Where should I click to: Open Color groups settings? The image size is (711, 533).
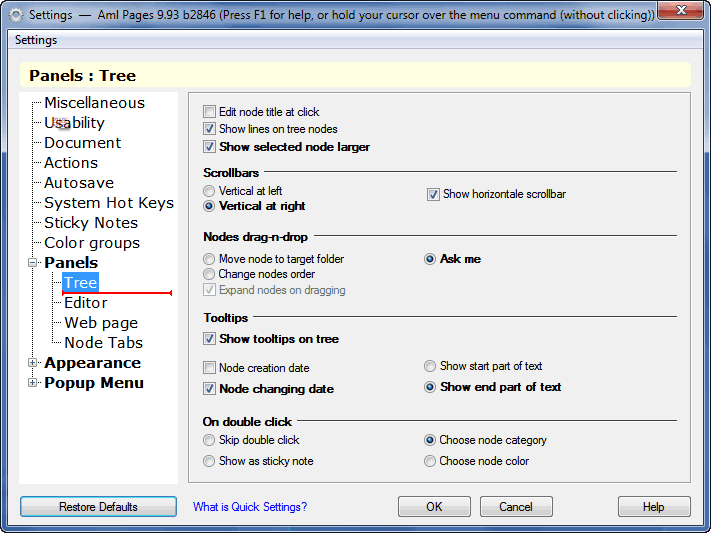pyautogui.click(x=92, y=243)
